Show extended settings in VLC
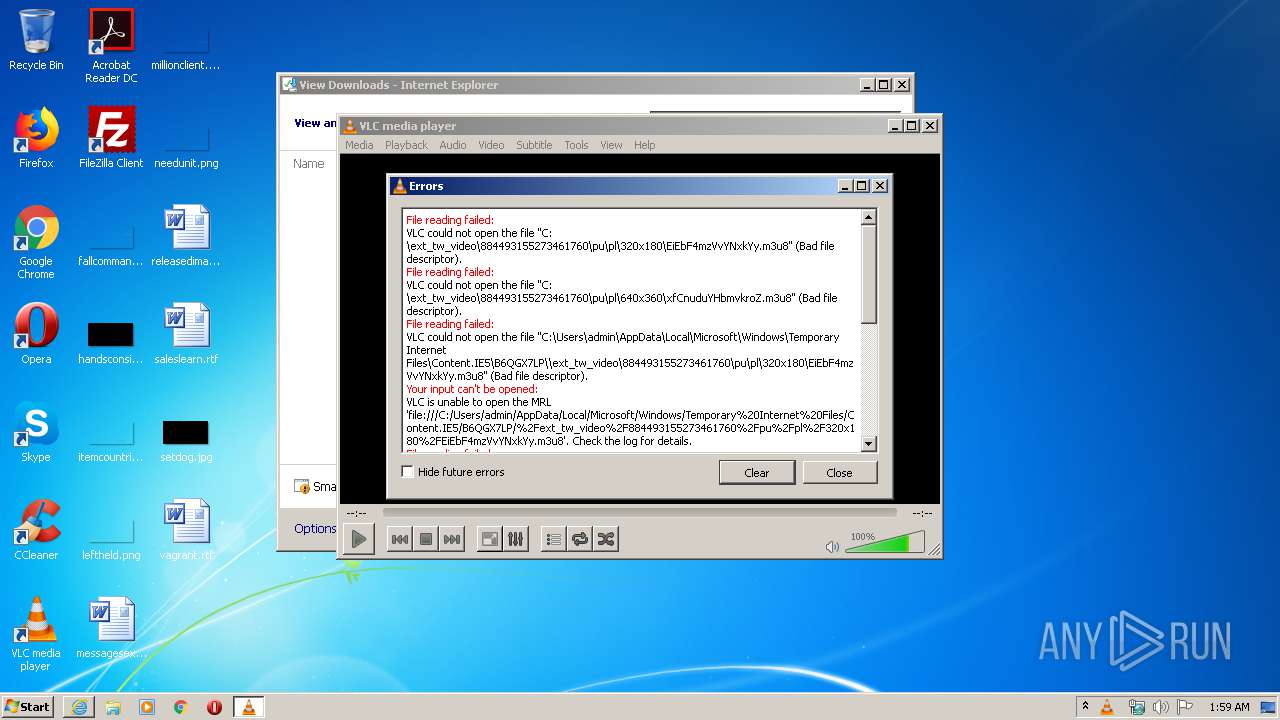 (515, 539)
